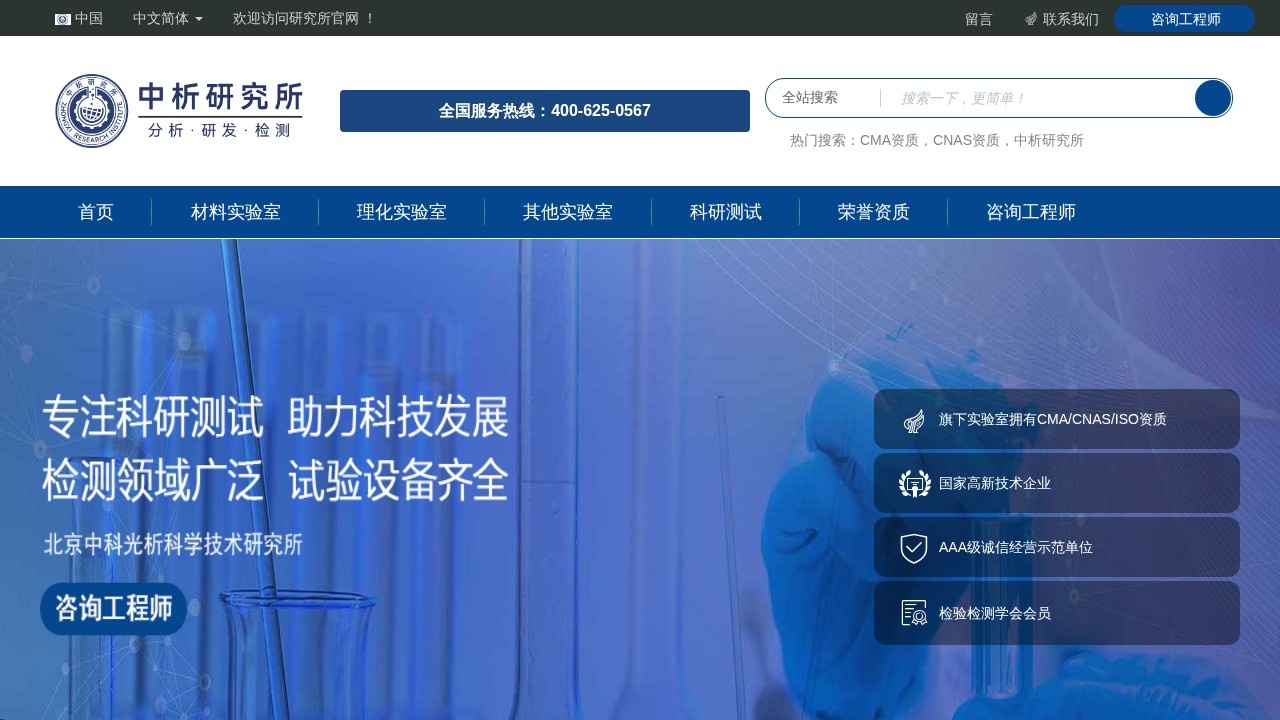Click the paper plane icon beside 联系我们
Screen dimensions: 1280x720
1031,19
